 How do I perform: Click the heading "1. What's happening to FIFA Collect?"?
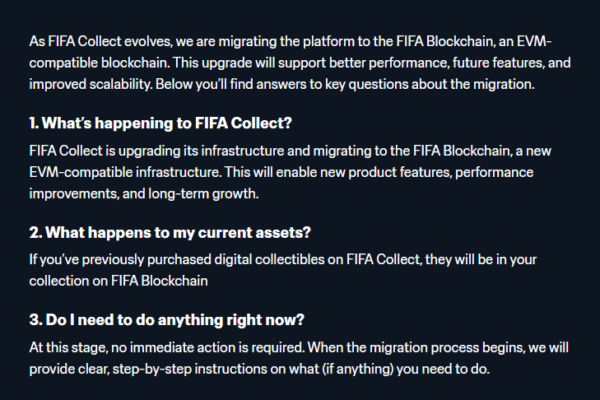coord(160,123)
